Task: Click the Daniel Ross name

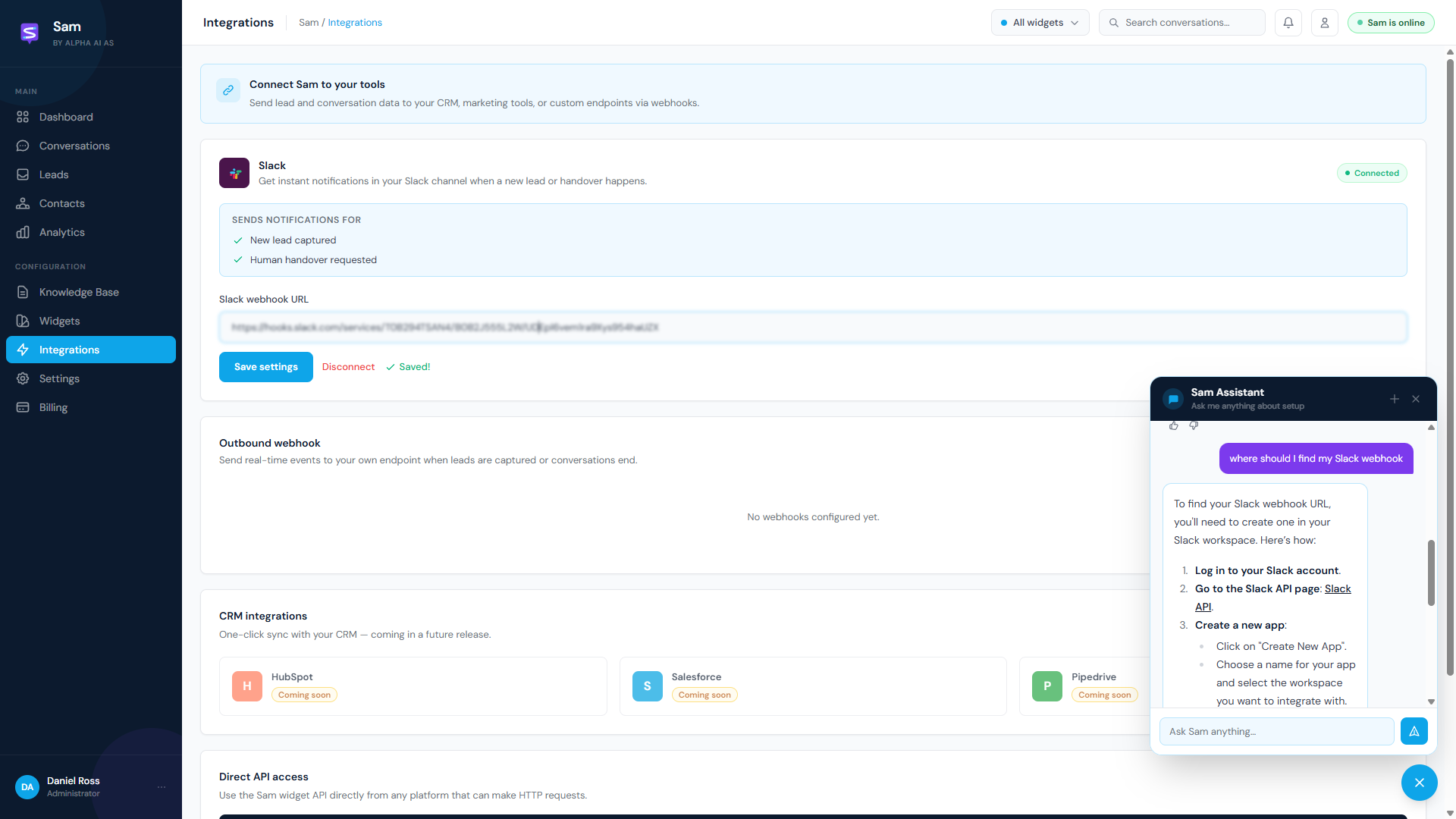Action: (x=74, y=781)
